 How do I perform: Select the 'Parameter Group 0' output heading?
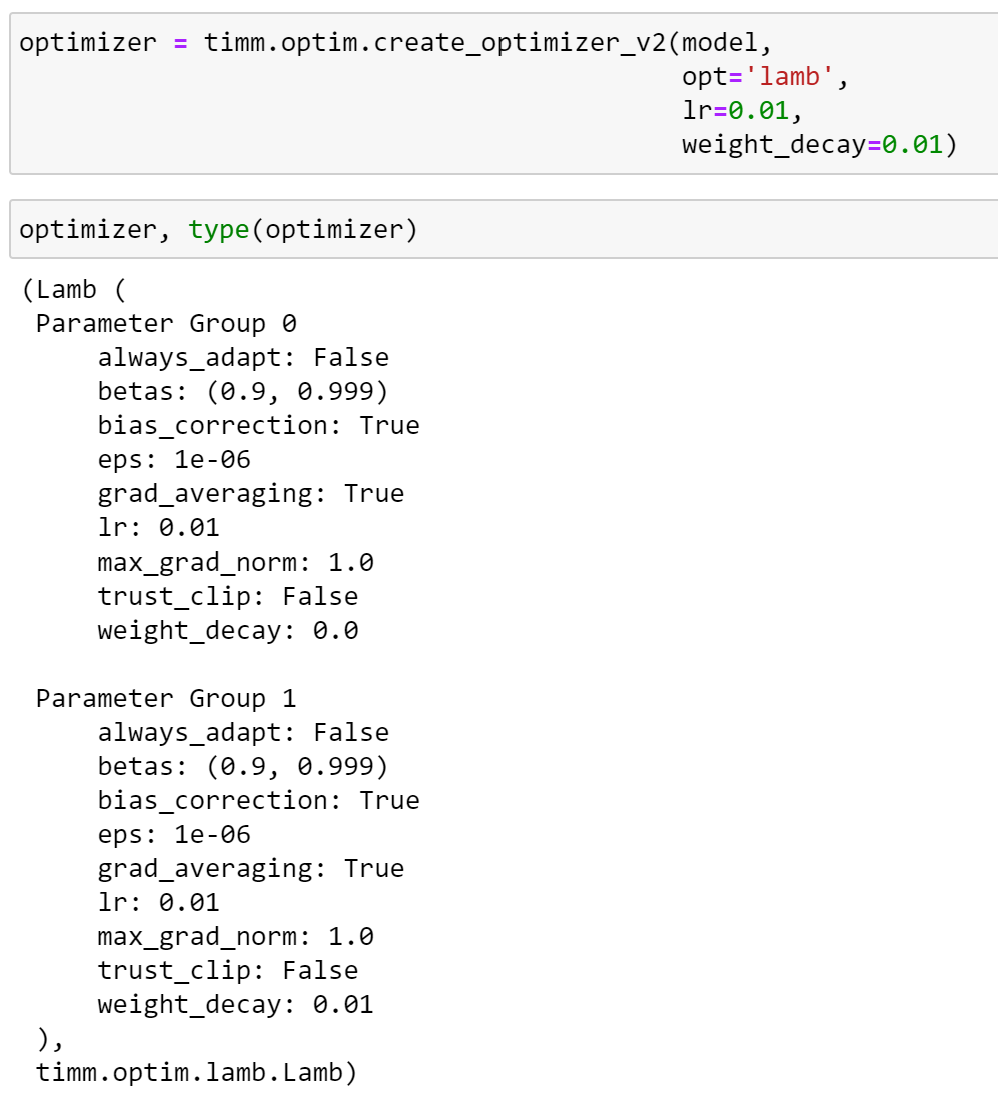(x=166, y=324)
